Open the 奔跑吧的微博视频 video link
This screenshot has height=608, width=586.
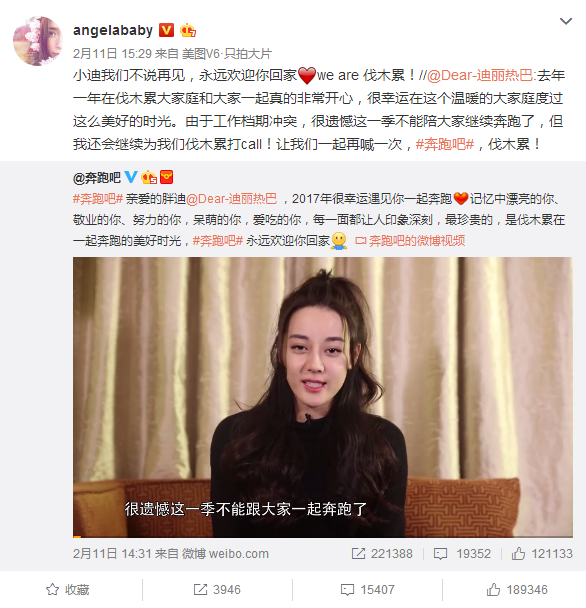[x=410, y=241]
